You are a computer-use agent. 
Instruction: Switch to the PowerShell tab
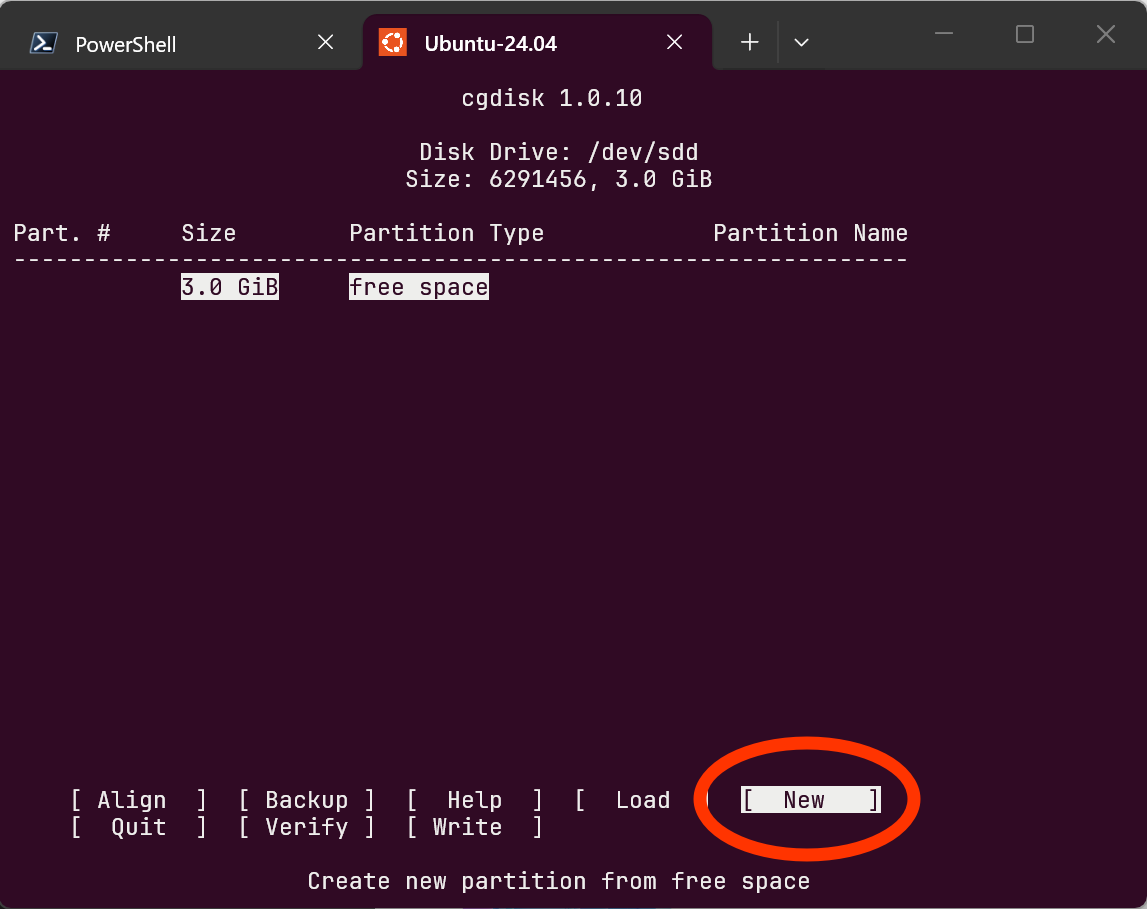[183, 43]
